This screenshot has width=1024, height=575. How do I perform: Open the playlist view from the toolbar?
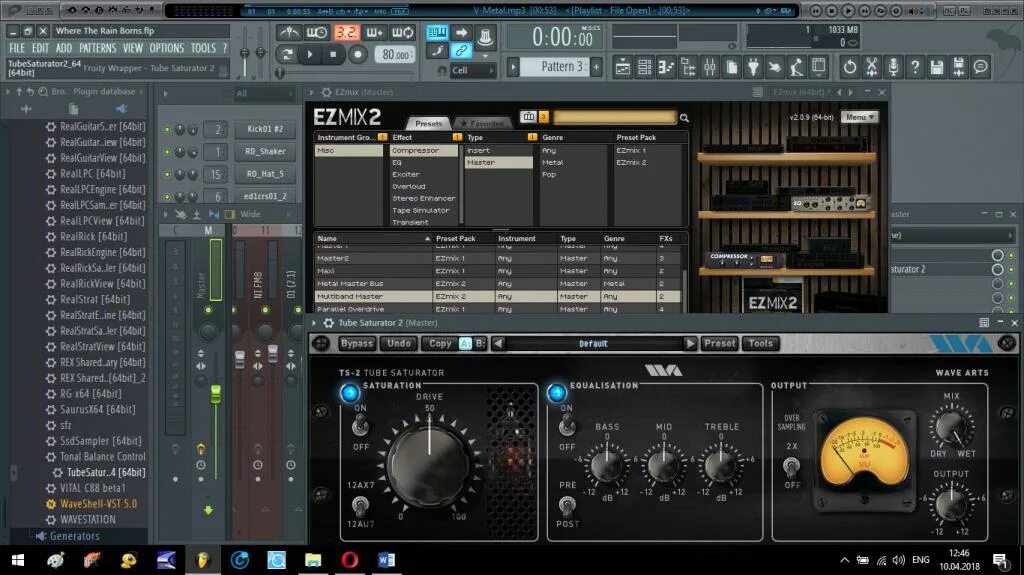pyautogui.click(x=622, y=67)
